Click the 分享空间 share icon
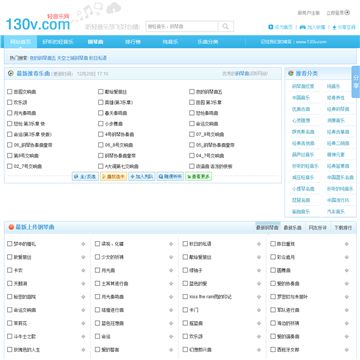Screen dimensions: 360x360 (x=334, y=27)
